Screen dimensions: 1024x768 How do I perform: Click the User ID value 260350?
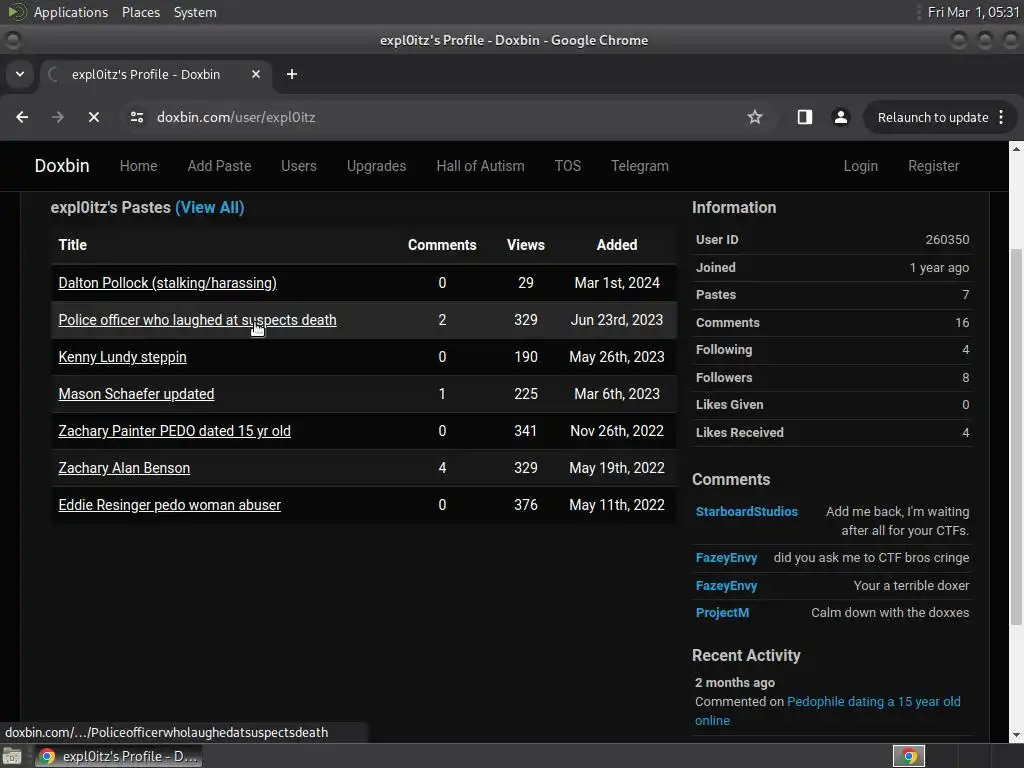947,240
